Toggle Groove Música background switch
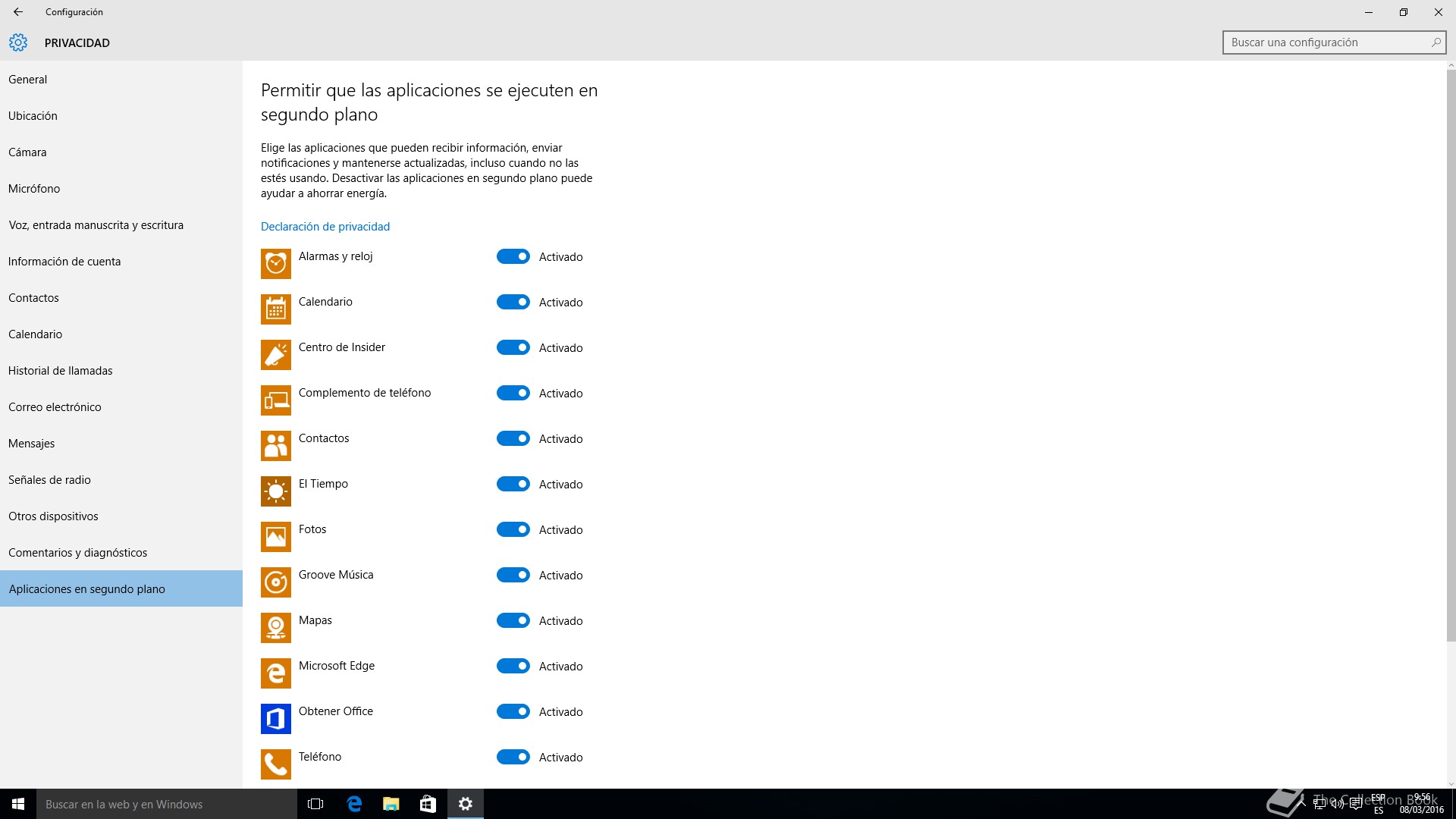Image resolution: width=1456 pixels, height=819 pixels. coord(513,575)
